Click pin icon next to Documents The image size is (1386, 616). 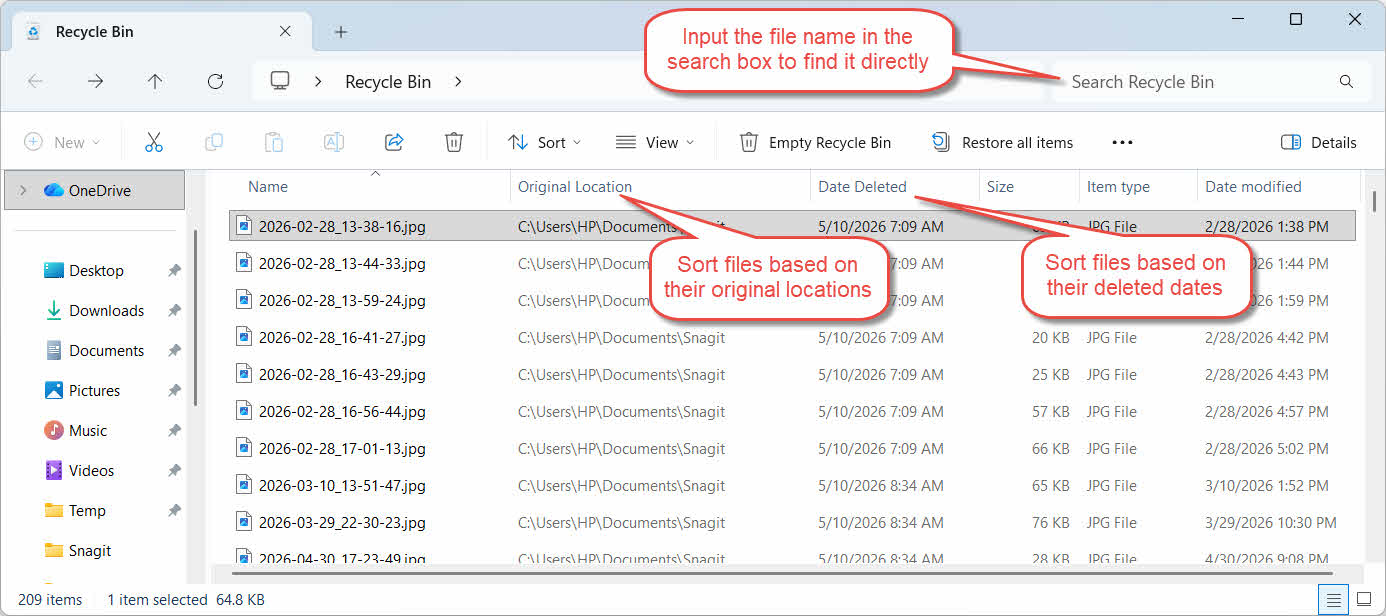(x=174, y=351)
